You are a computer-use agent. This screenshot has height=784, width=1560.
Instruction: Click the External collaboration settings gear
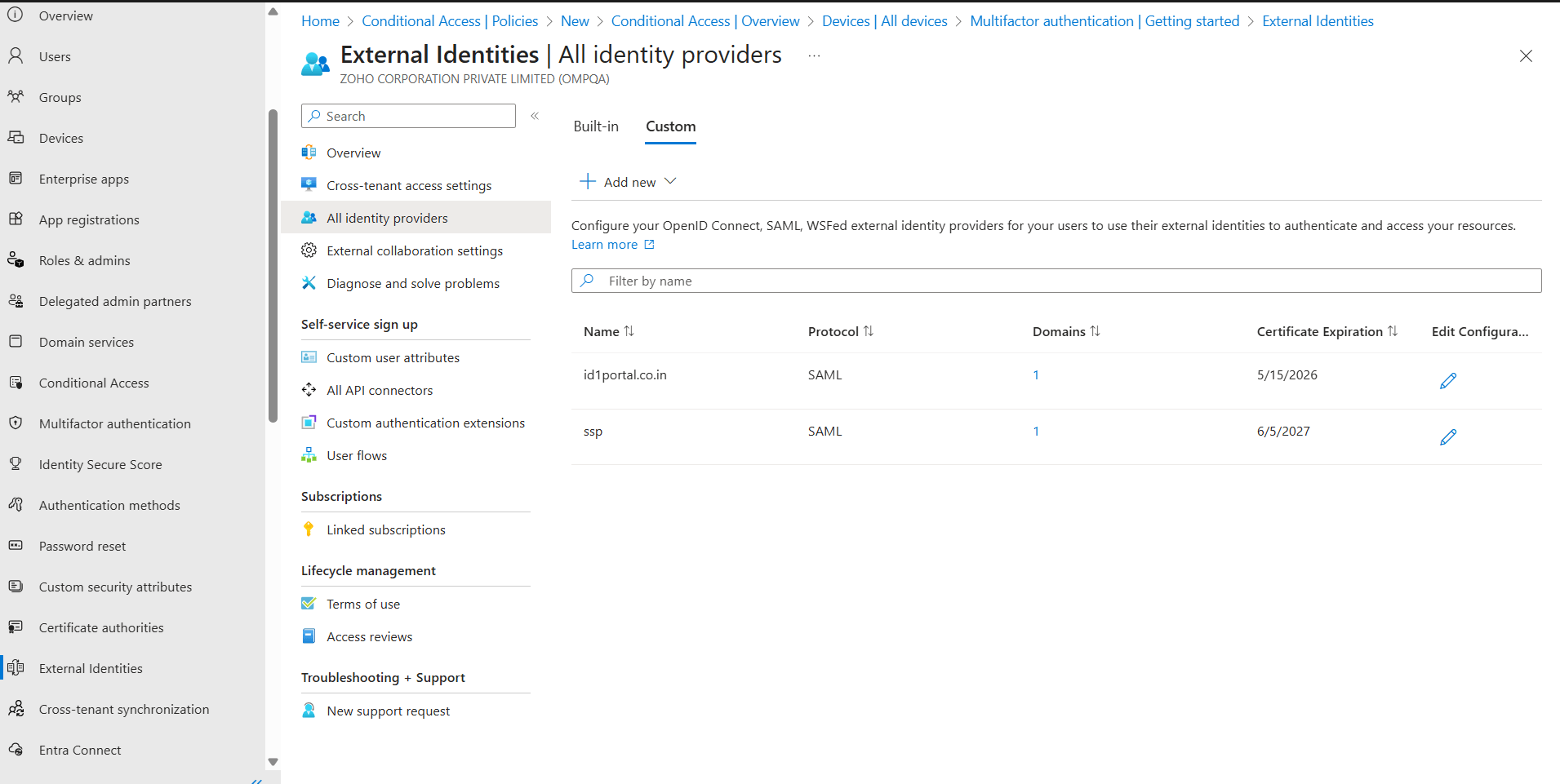[x=309, y=250]
